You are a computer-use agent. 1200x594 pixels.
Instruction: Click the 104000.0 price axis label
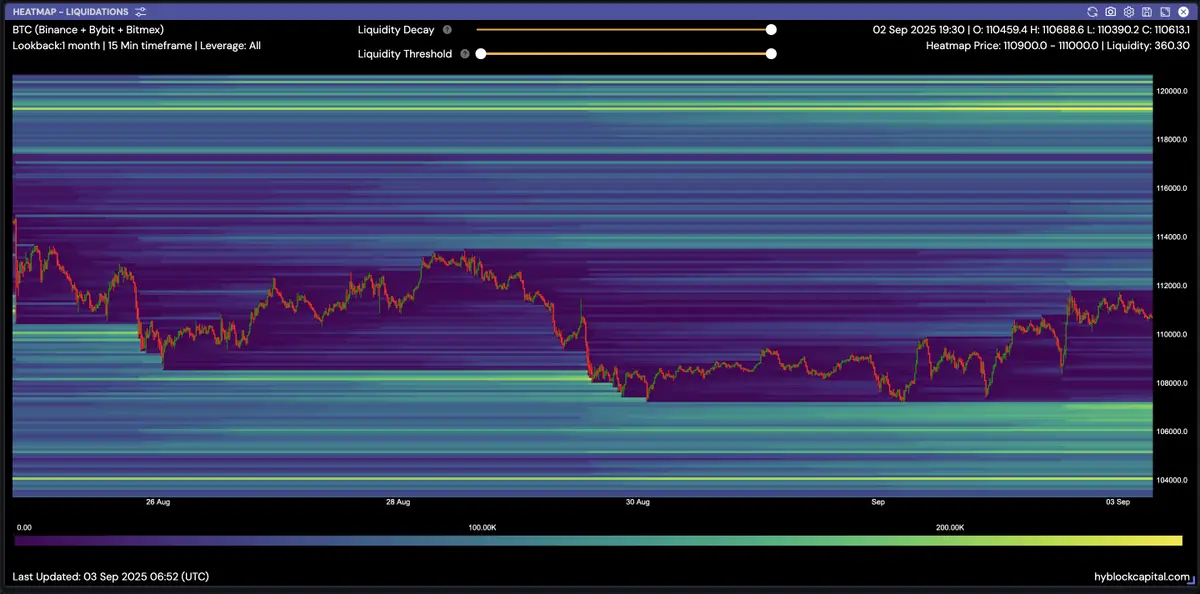[1173, 480]
